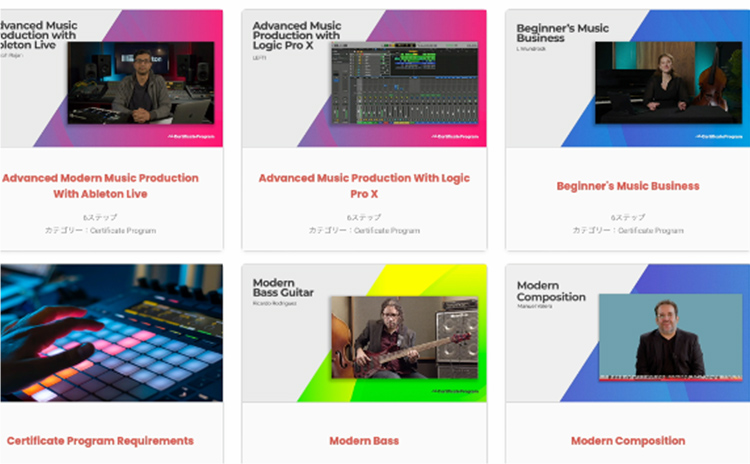Screen dimensions: 750x464
Task: Open the Modern Bass title link
Action: pos(364,441)
